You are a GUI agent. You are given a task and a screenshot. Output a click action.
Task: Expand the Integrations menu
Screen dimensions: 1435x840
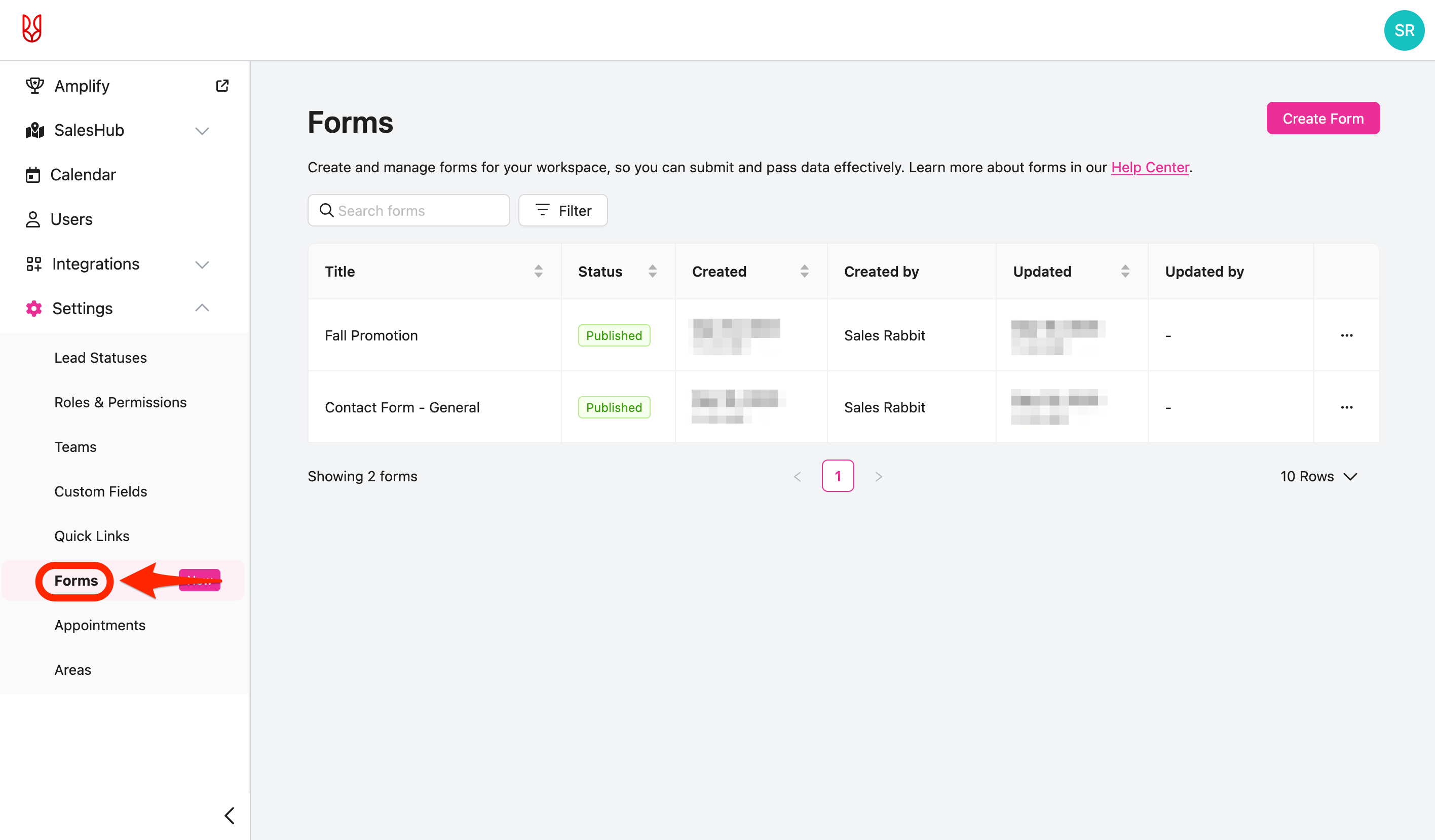pyautogui.click(x=202, y=264)
